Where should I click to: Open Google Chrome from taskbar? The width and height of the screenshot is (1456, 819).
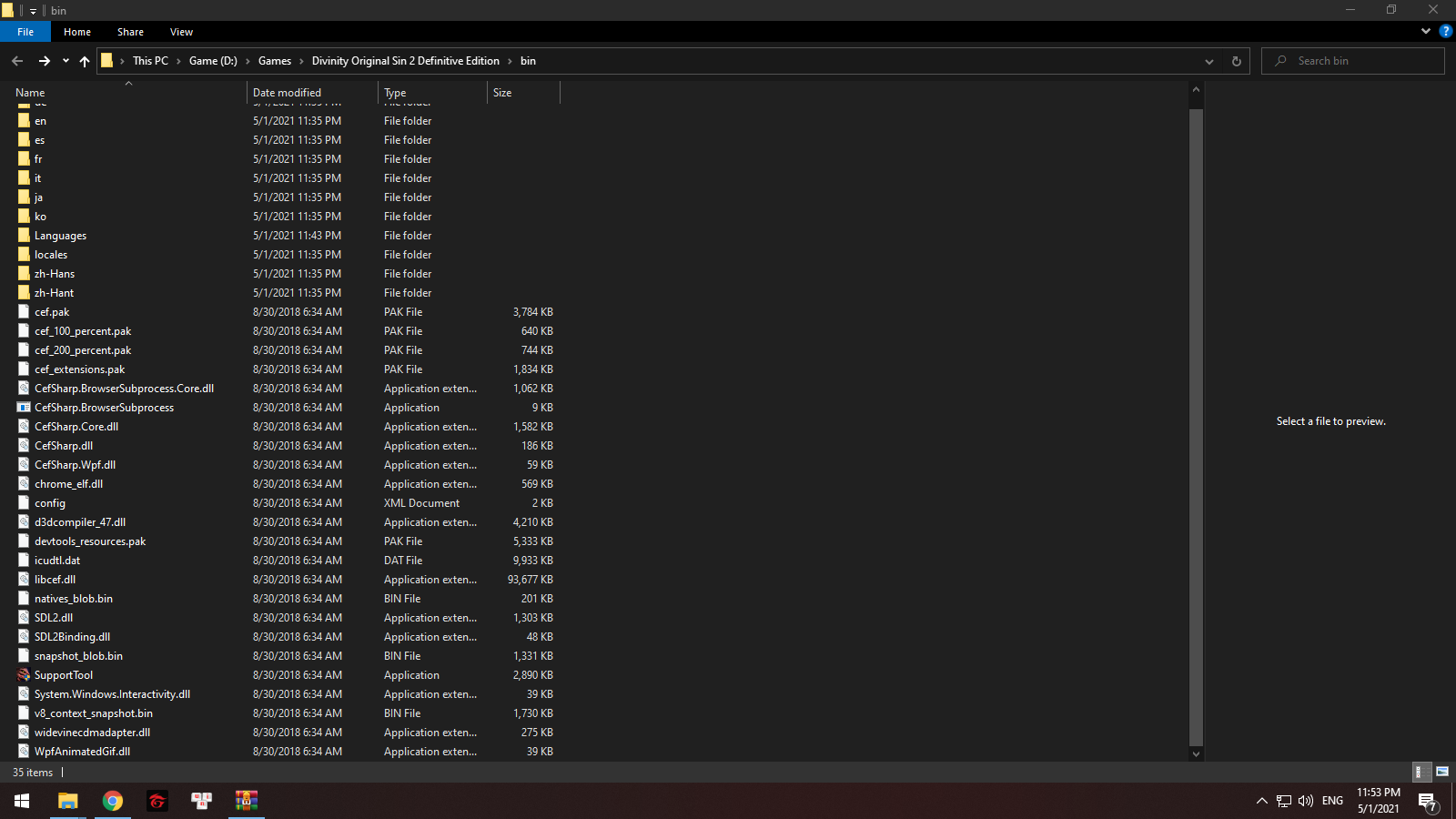[113, 801]
